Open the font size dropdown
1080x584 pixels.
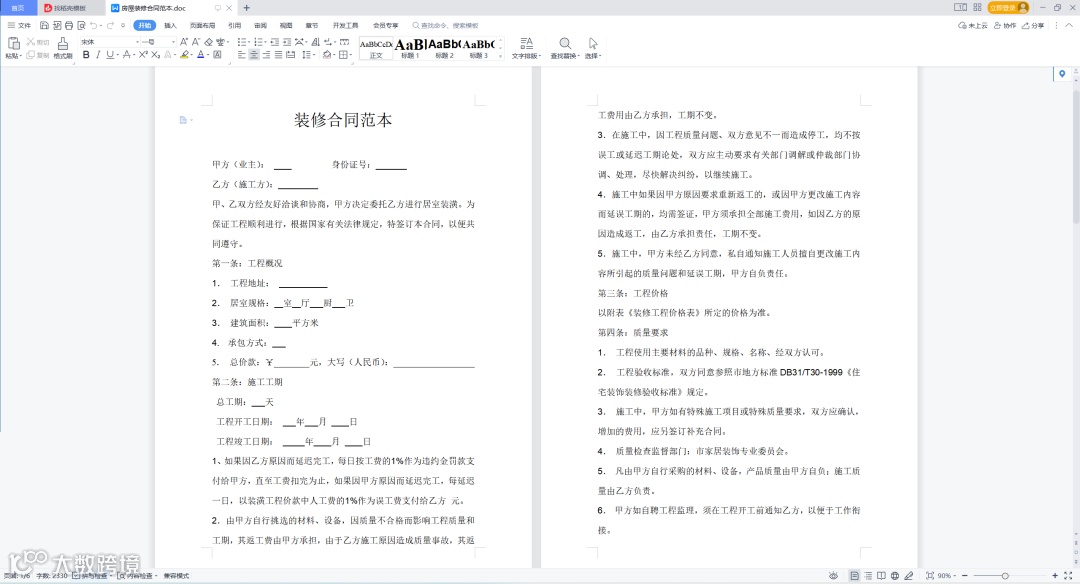pyautogui.click(x=174, y=42)
